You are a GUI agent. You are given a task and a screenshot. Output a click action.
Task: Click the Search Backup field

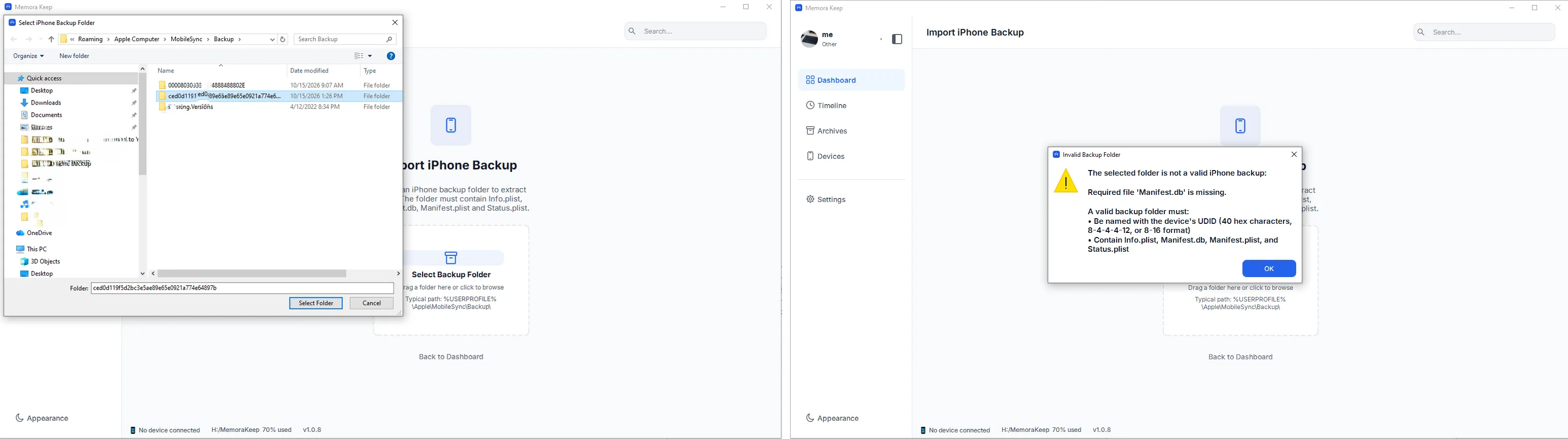pos(345,40)
